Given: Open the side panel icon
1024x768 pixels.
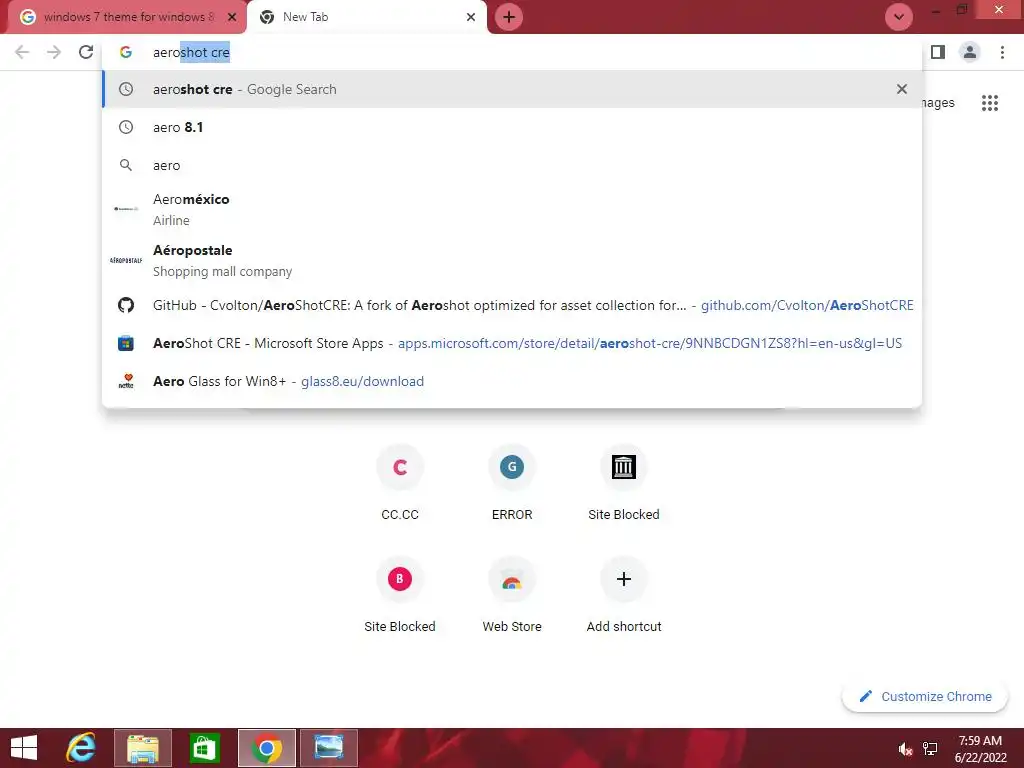Looking at the screenshot, I should (938, 52).
